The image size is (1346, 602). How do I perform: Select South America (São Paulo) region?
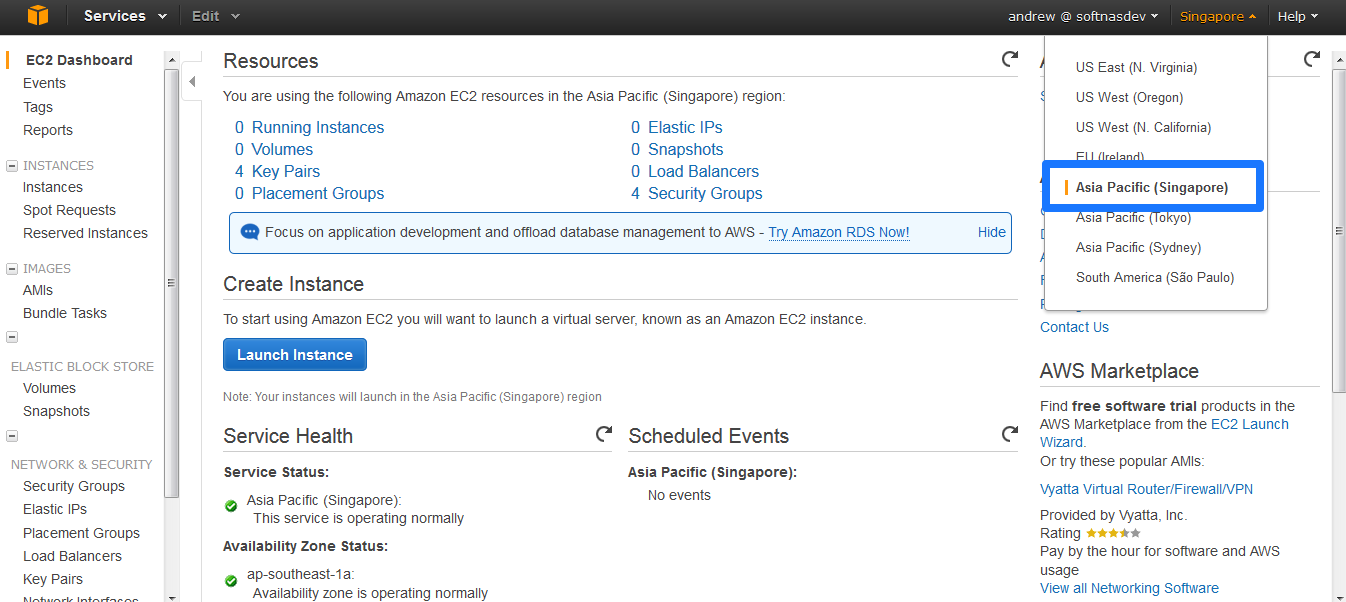click(x=1155, y=278)
